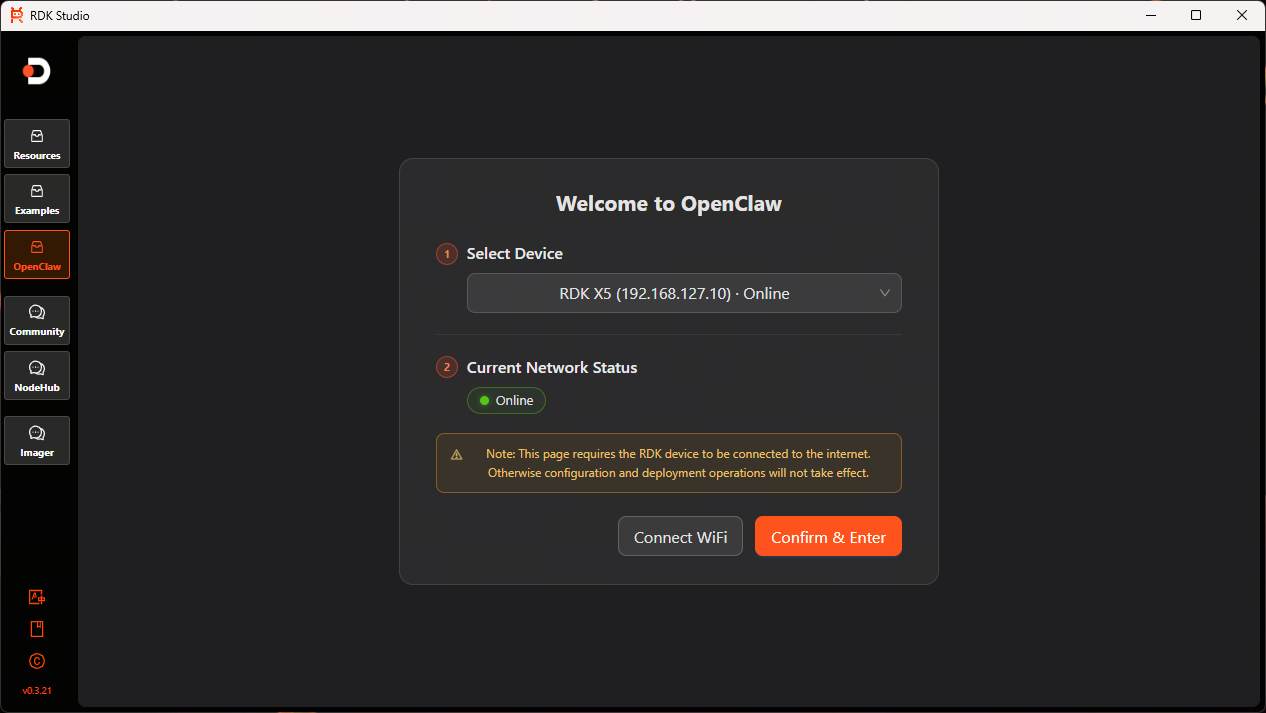Click the v0.3.21 version label

point(37,691)
